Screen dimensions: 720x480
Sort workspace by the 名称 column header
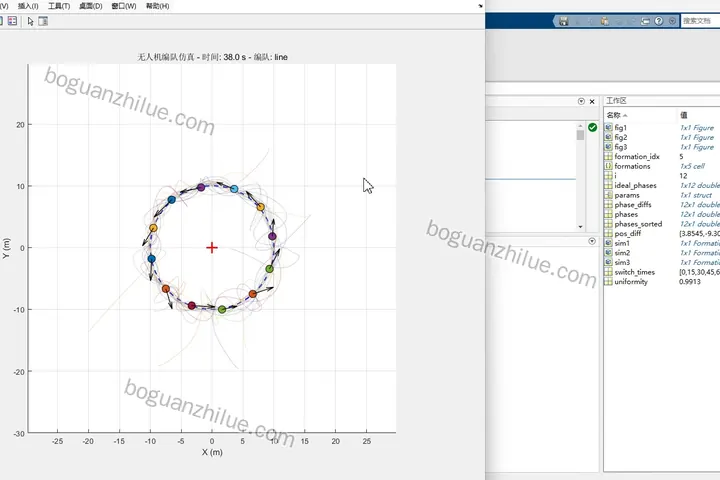(617, 115)
